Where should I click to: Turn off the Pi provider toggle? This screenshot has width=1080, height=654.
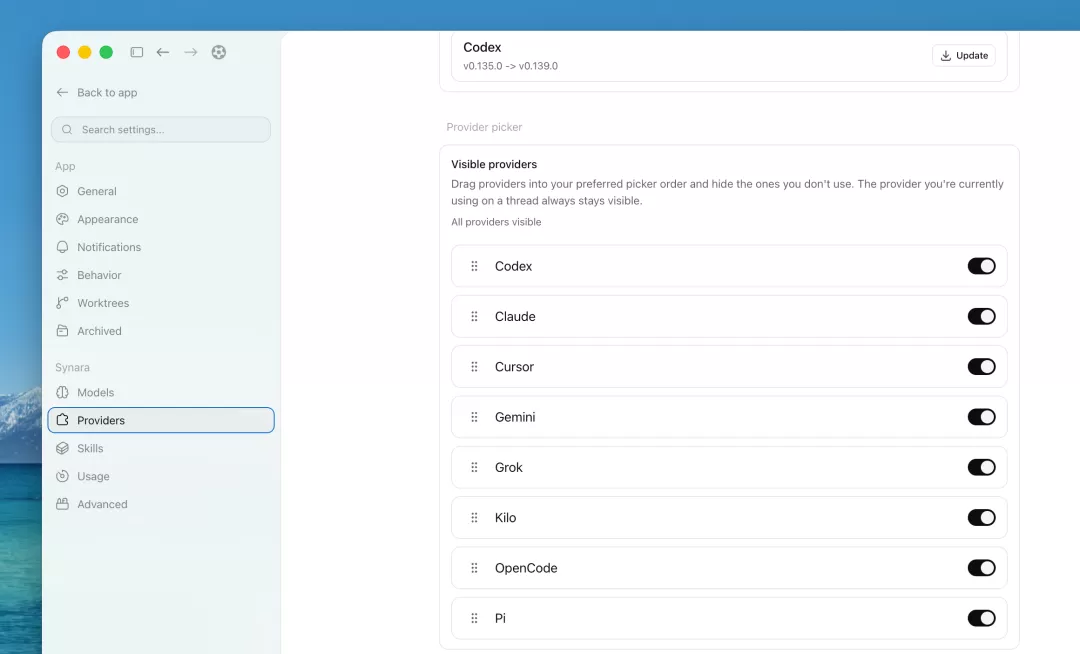click(x=982, y=618)
